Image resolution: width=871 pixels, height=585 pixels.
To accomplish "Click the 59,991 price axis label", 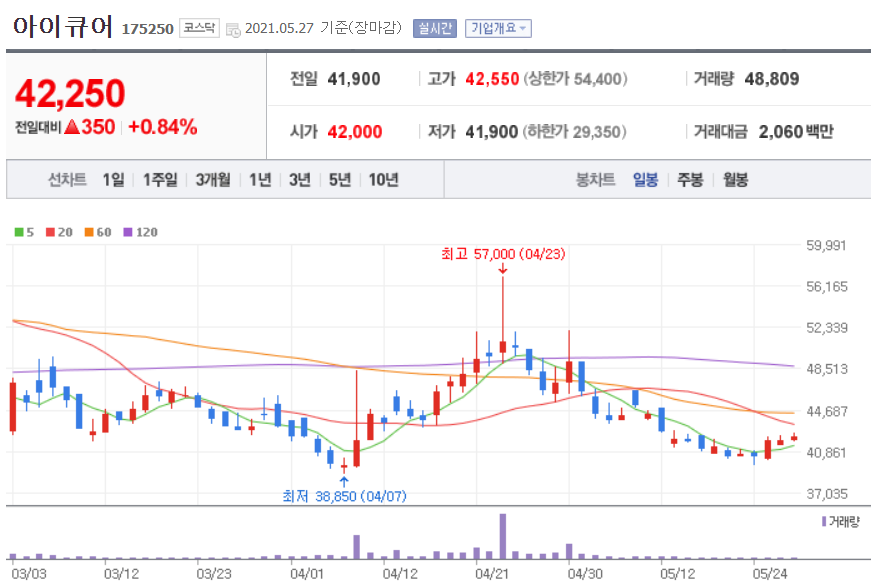I will (x=827, y=245).
